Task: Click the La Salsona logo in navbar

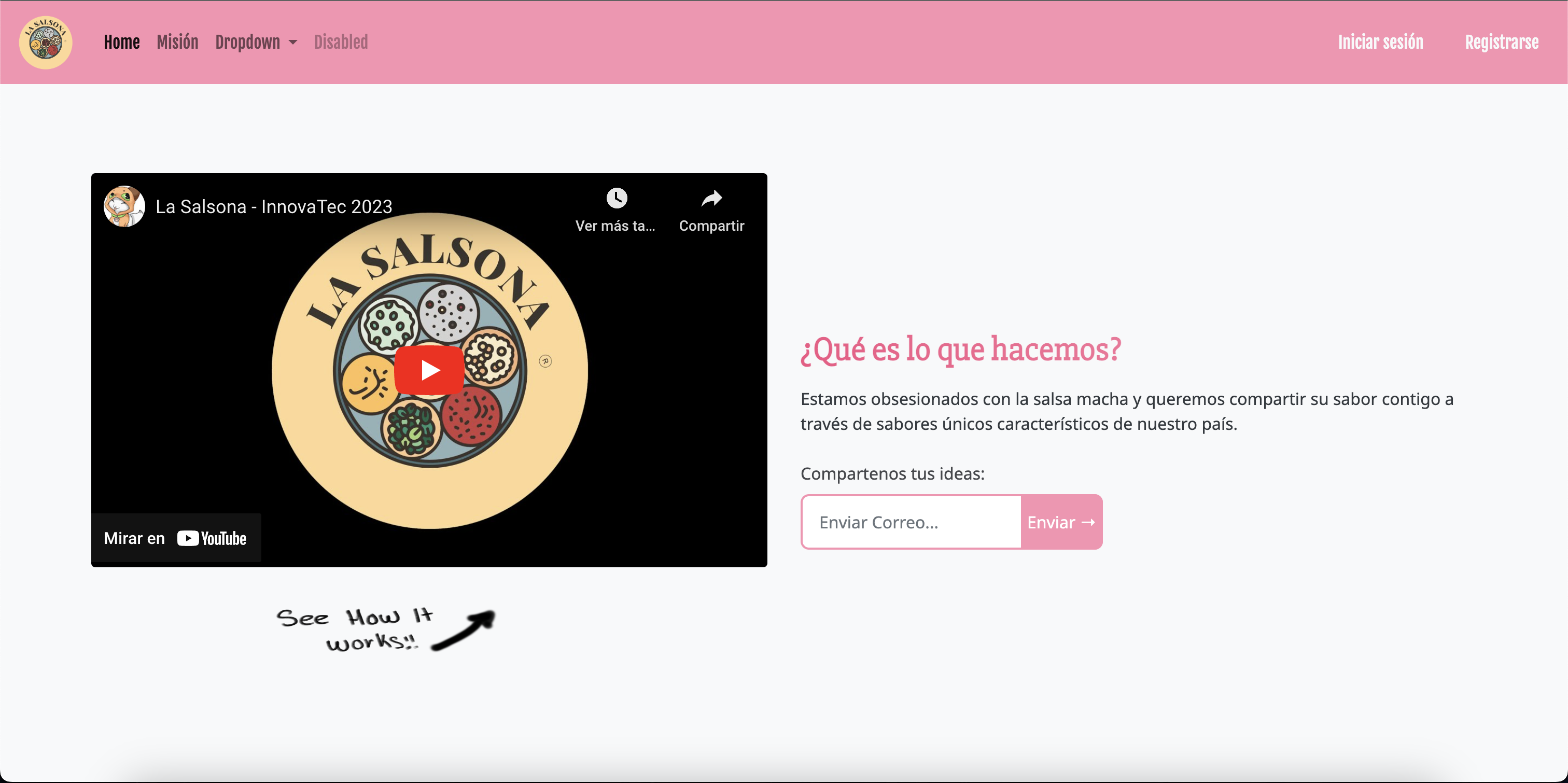Action: coord(46,42)
